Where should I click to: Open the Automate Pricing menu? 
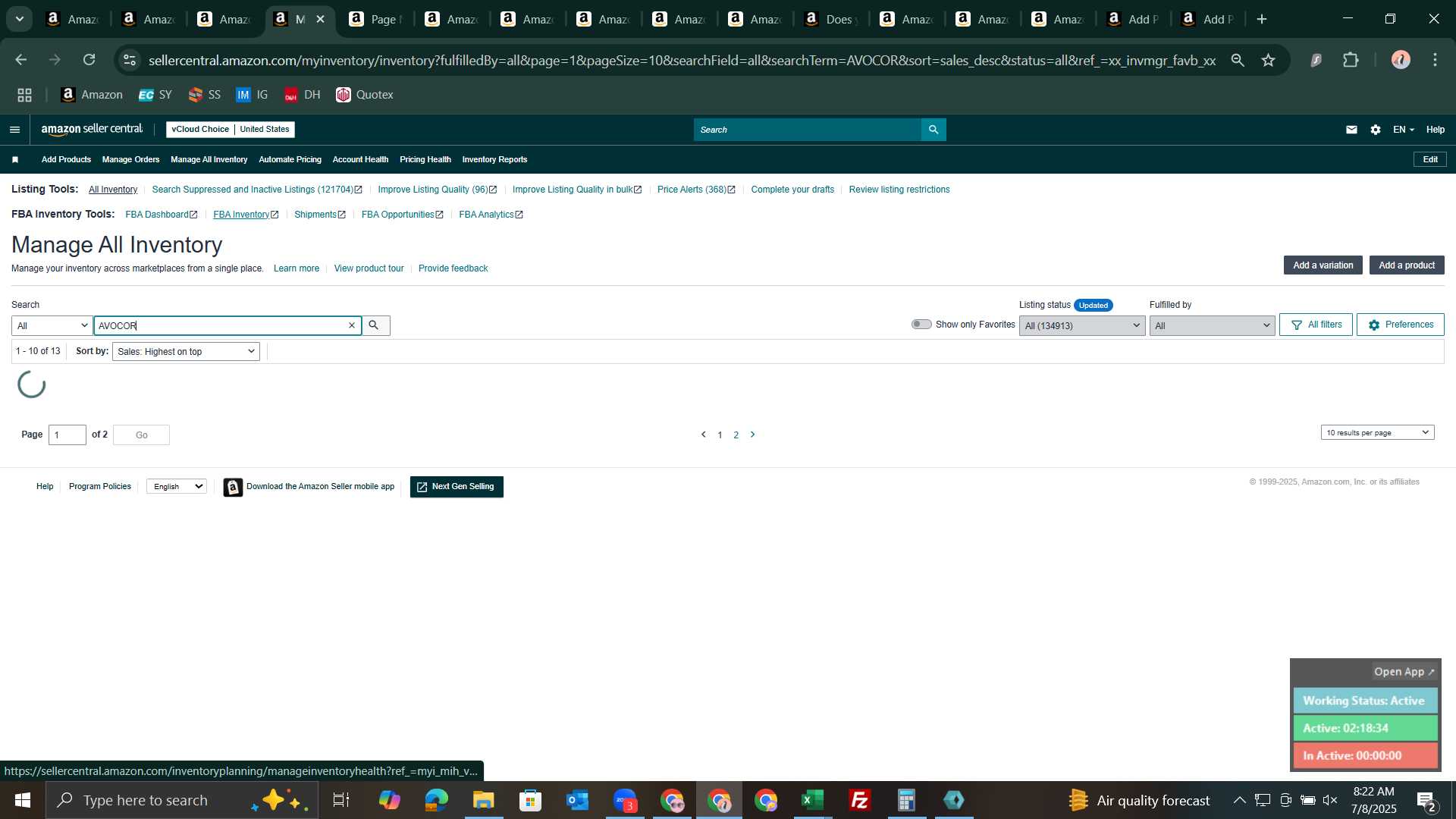pyautogui.click(x=290, y=159)
